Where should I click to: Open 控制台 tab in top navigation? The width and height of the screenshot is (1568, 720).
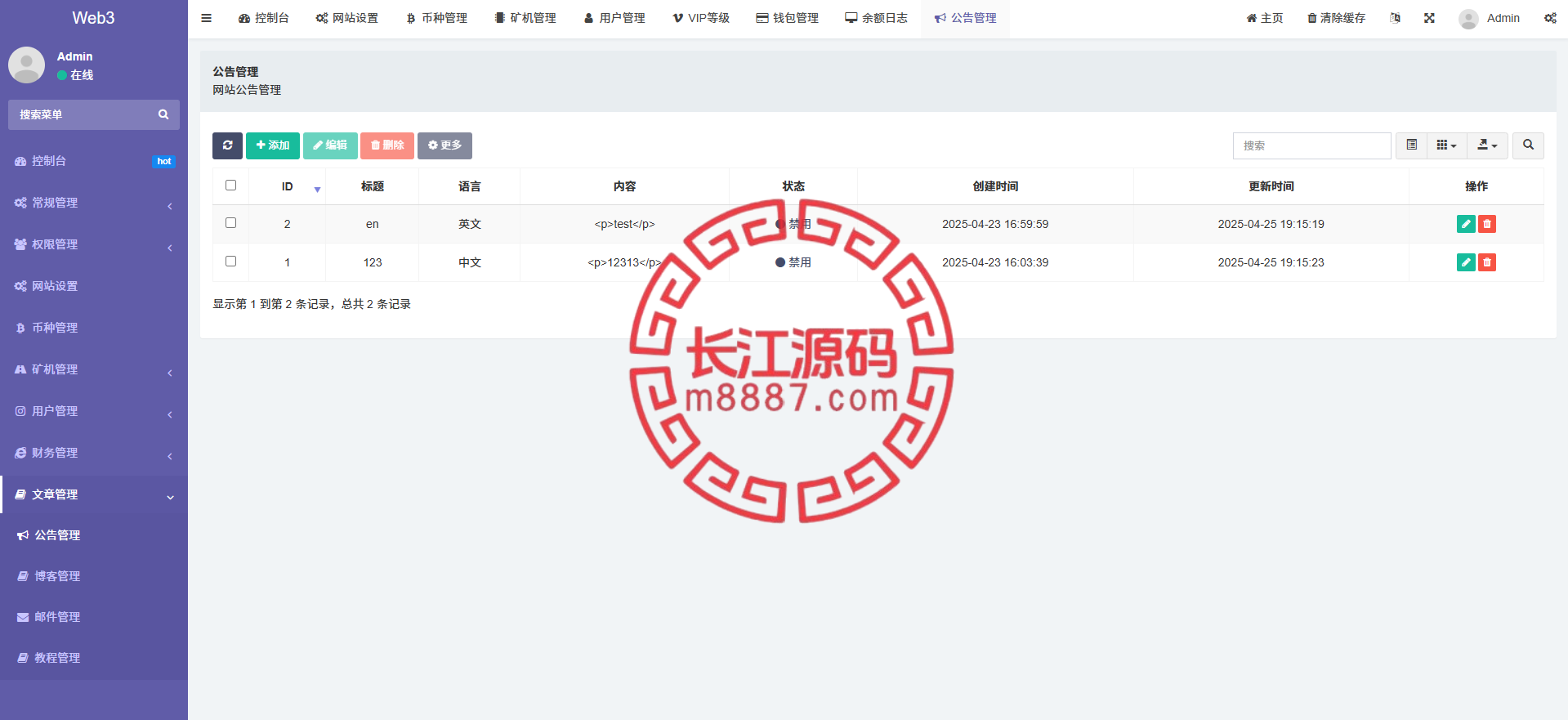[x=264, y=18]
